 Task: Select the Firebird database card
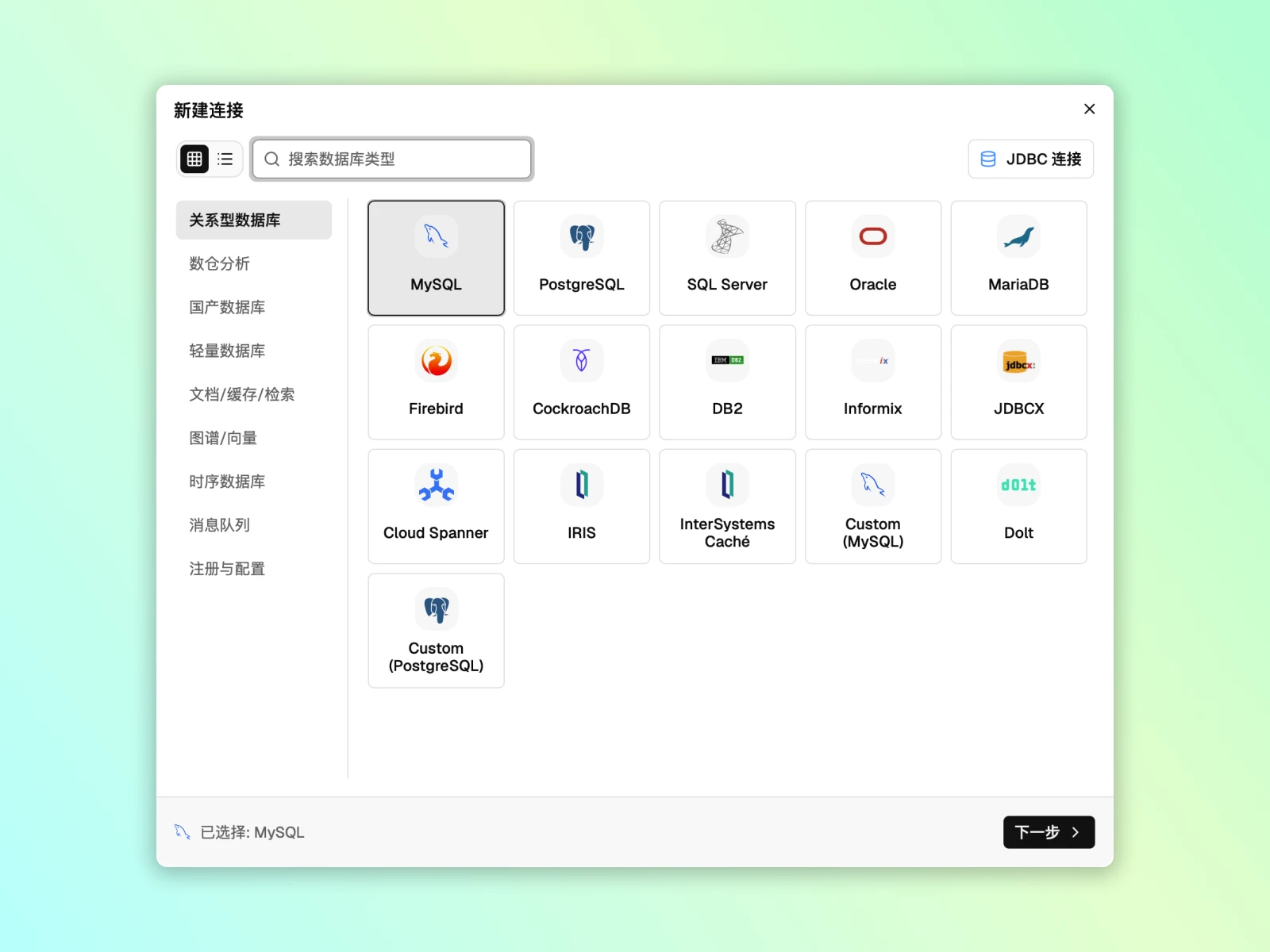pos(436,382)
